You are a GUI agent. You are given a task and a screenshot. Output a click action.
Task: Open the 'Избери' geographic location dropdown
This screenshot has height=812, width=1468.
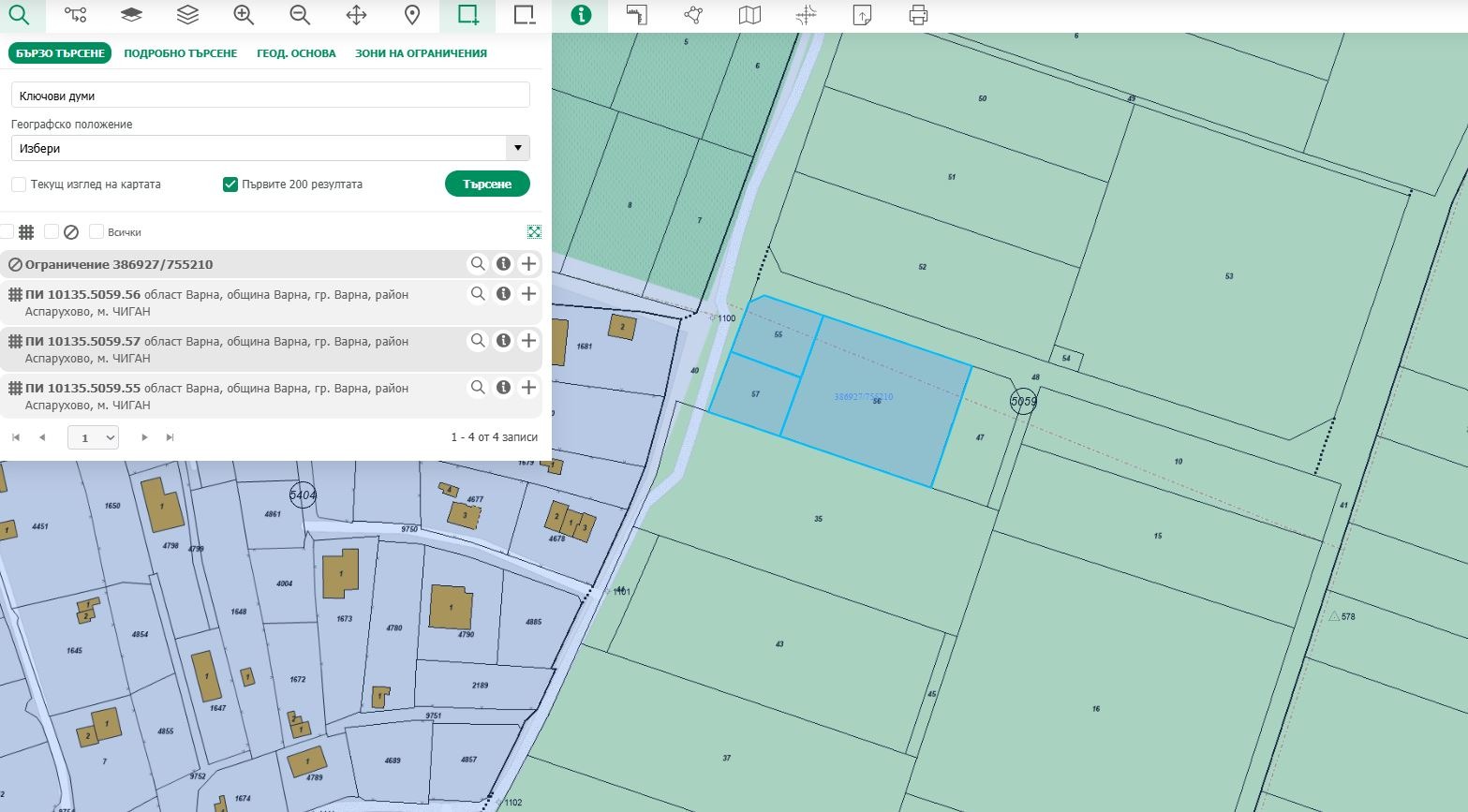point(270,148)
